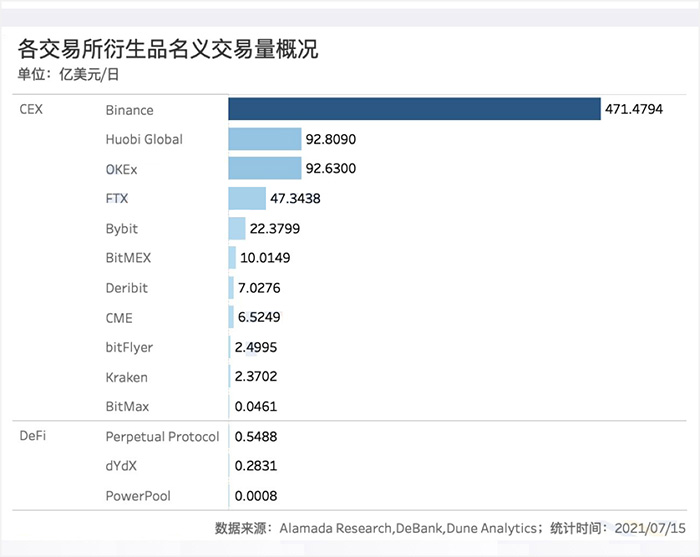Click the value 7.0276
Screen dimensions: 700x557
coord(259,288)
